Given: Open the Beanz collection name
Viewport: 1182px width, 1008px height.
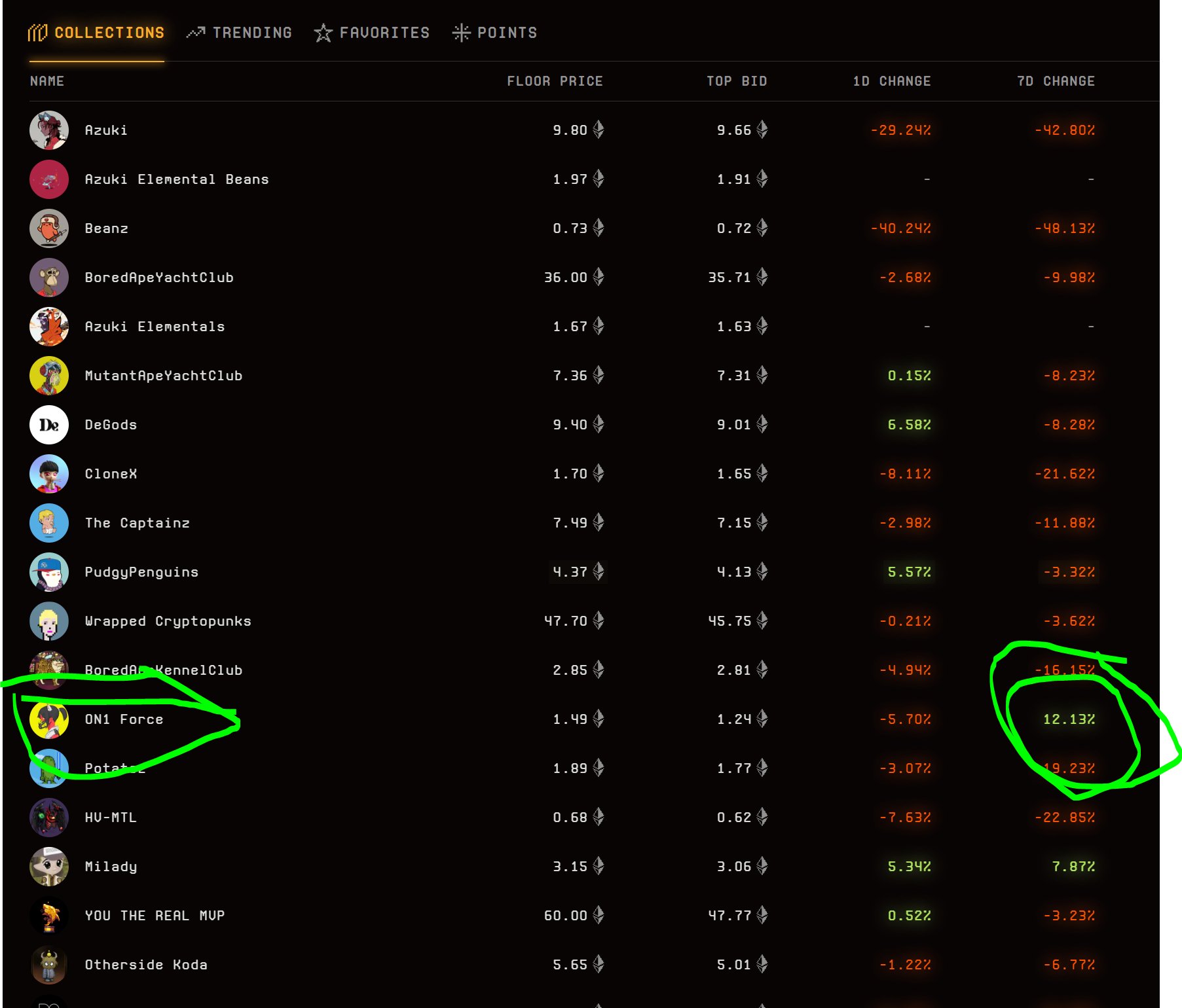Looking at the screenshot, I should pos(106,228).
